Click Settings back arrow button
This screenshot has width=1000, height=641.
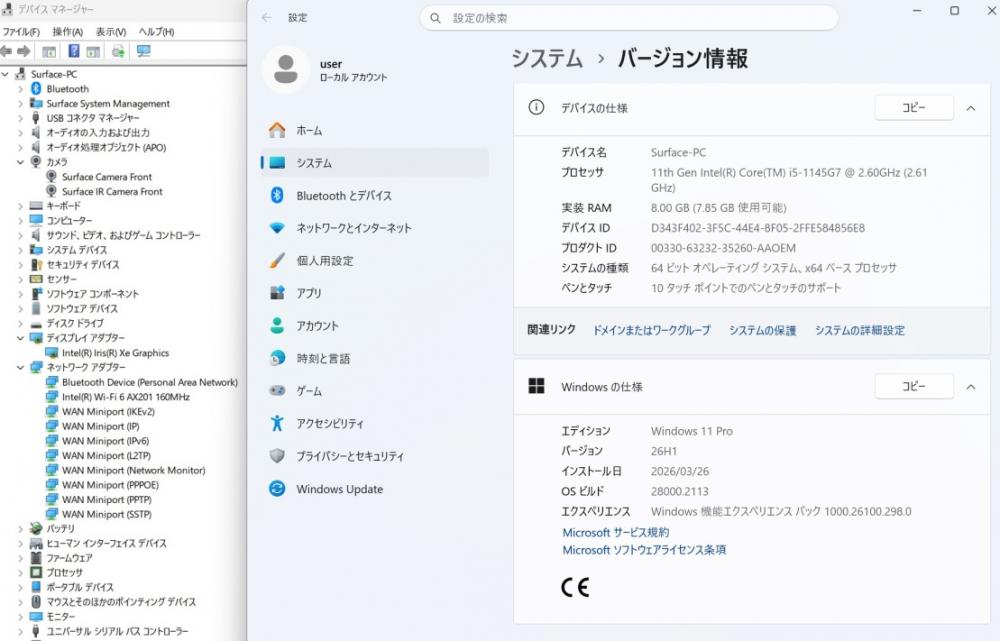[267, 18]
